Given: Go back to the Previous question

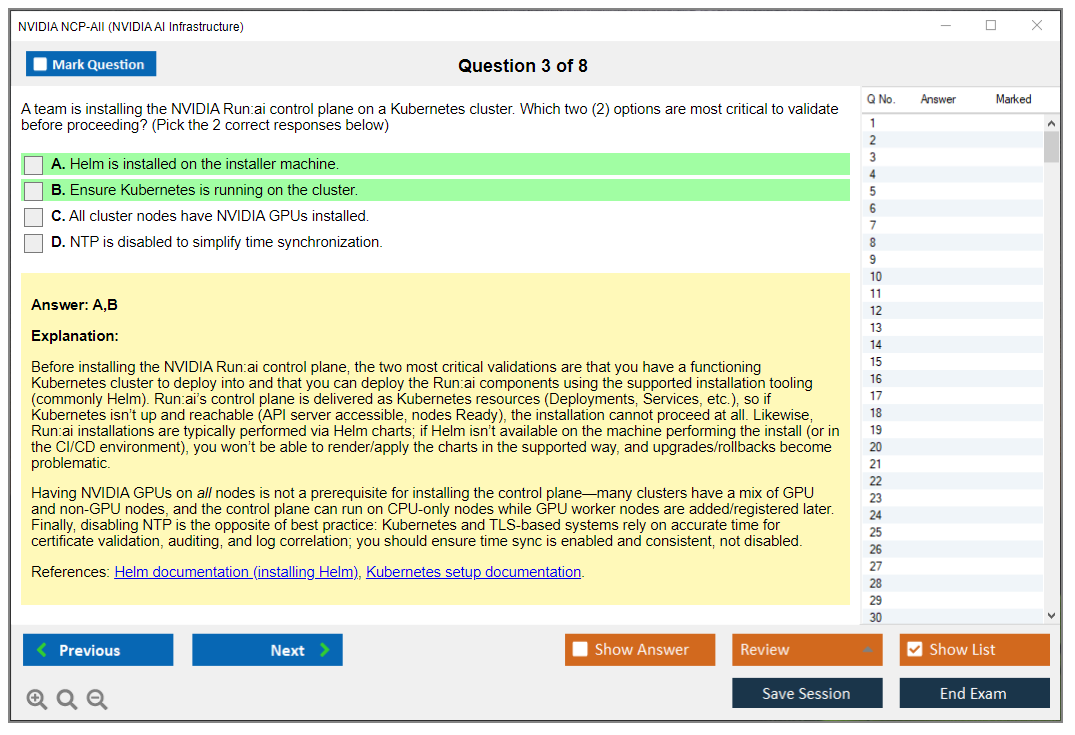Looking at the screenshot, I should pos(98,650).
